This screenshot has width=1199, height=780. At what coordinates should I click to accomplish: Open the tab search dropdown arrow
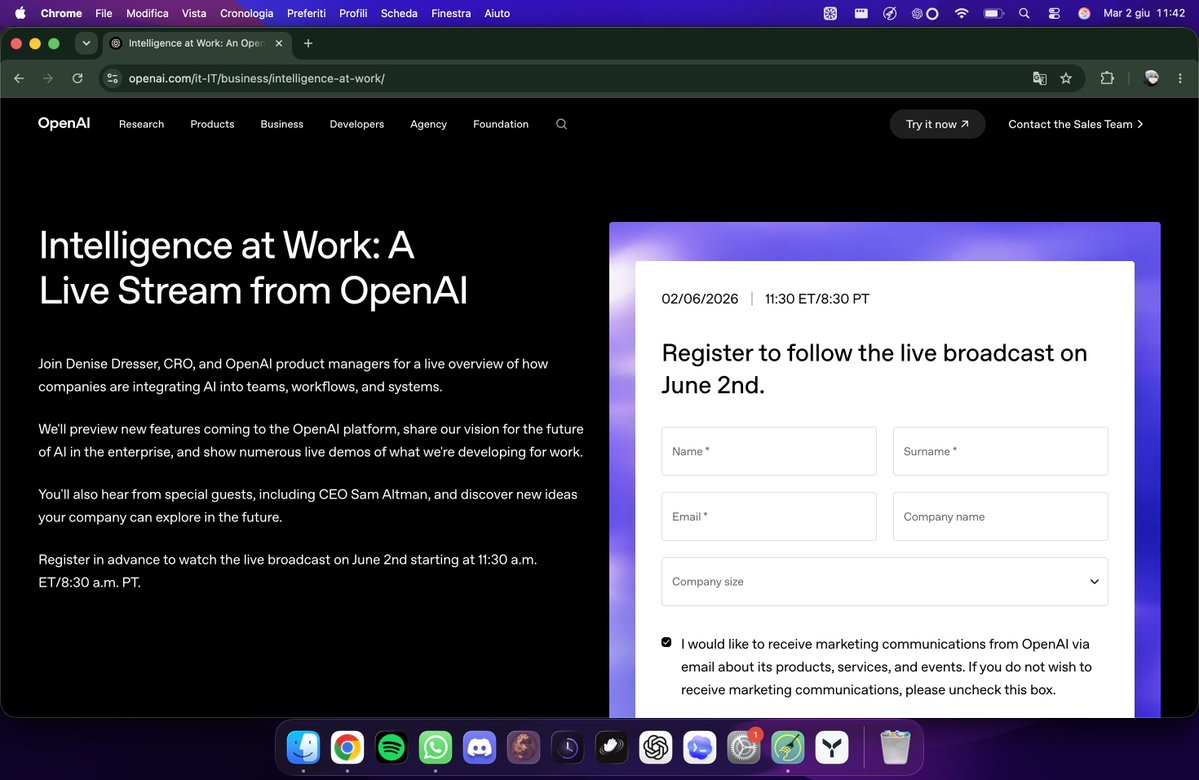(86, 44)
